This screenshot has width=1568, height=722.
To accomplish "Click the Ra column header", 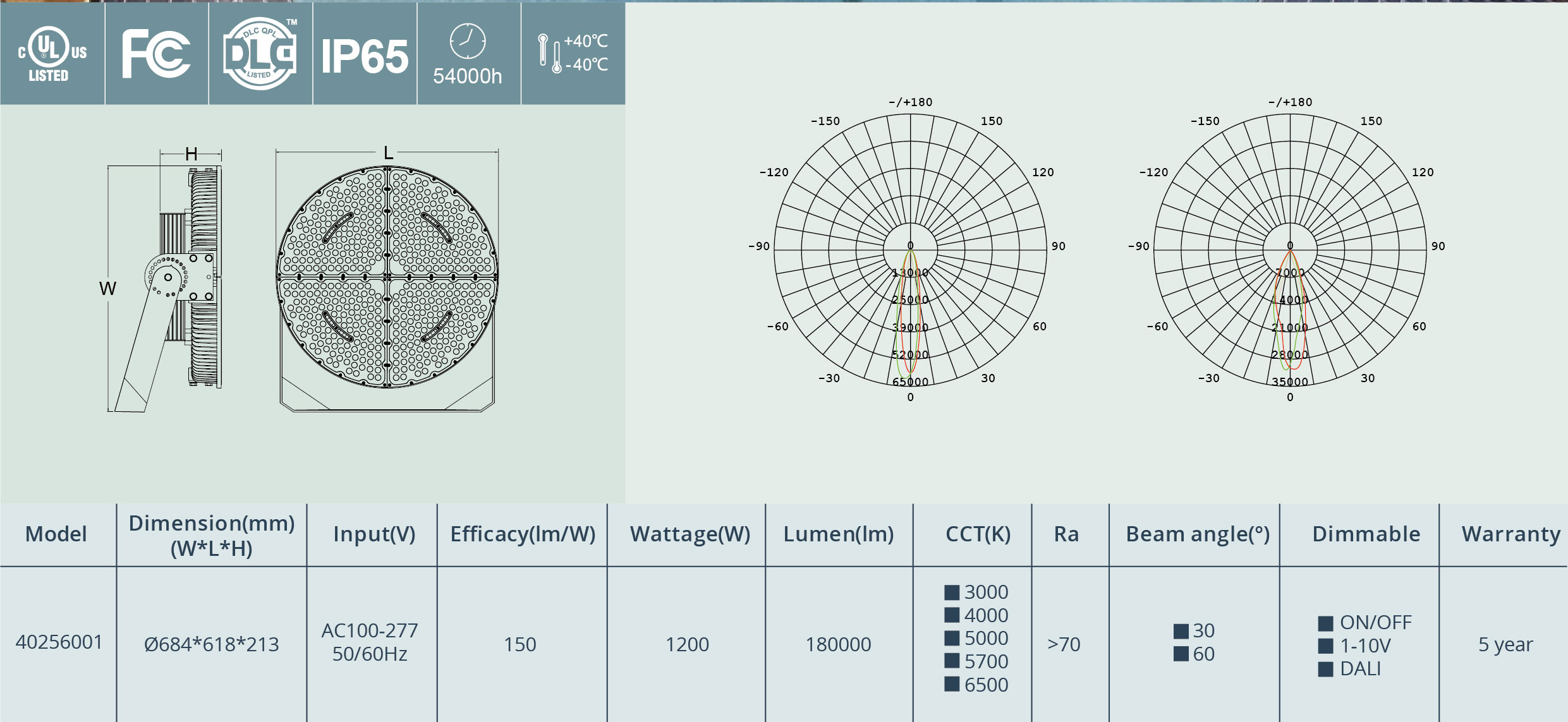I will point(1066,534).
